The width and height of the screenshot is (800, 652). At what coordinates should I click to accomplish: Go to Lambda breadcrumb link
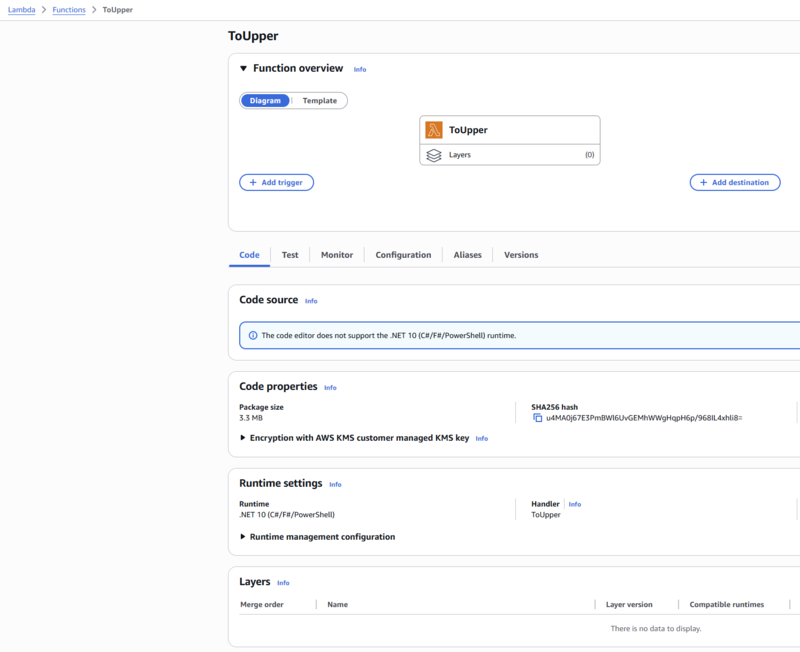pos(22,10)
